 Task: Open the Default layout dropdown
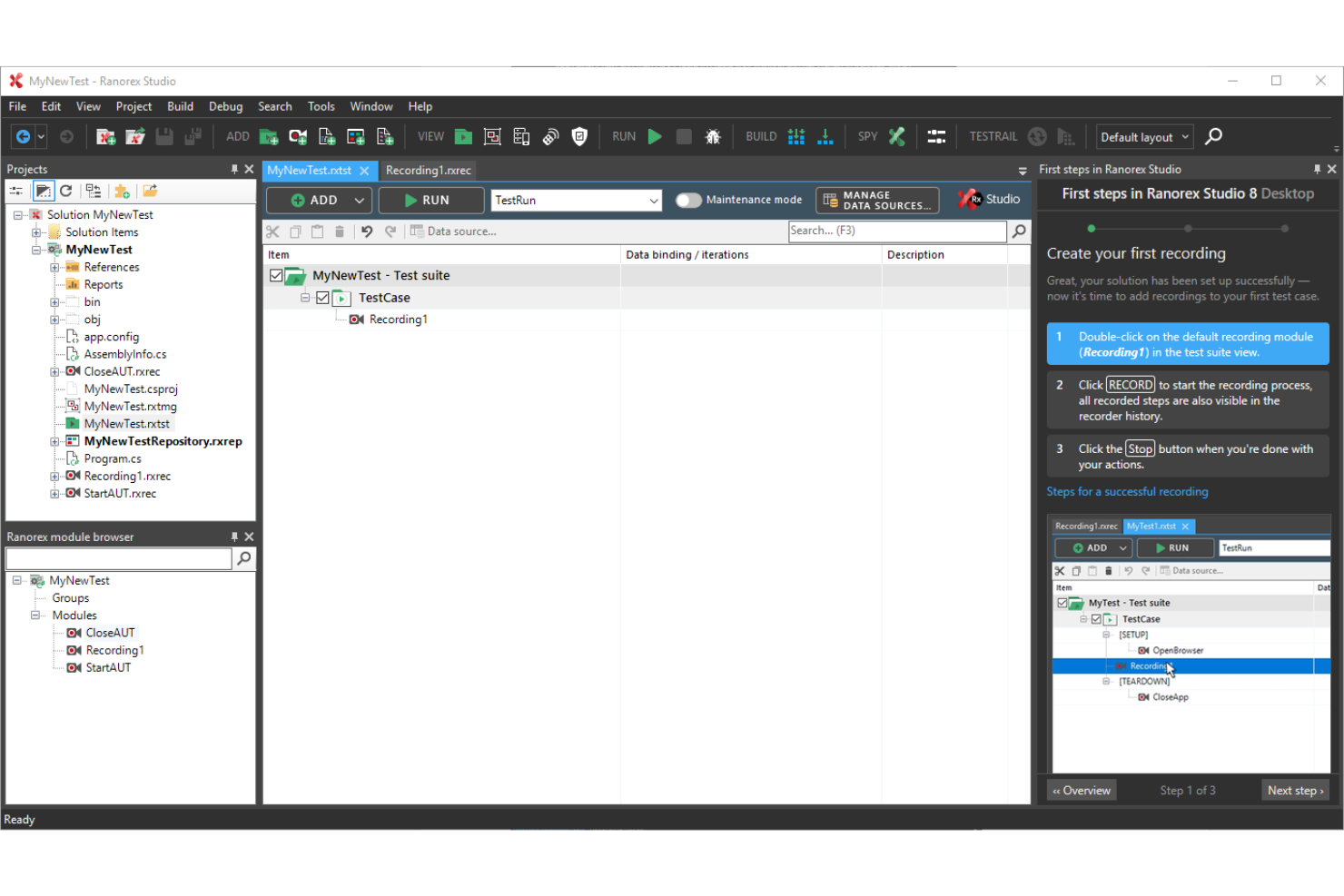coord(1144,136)
